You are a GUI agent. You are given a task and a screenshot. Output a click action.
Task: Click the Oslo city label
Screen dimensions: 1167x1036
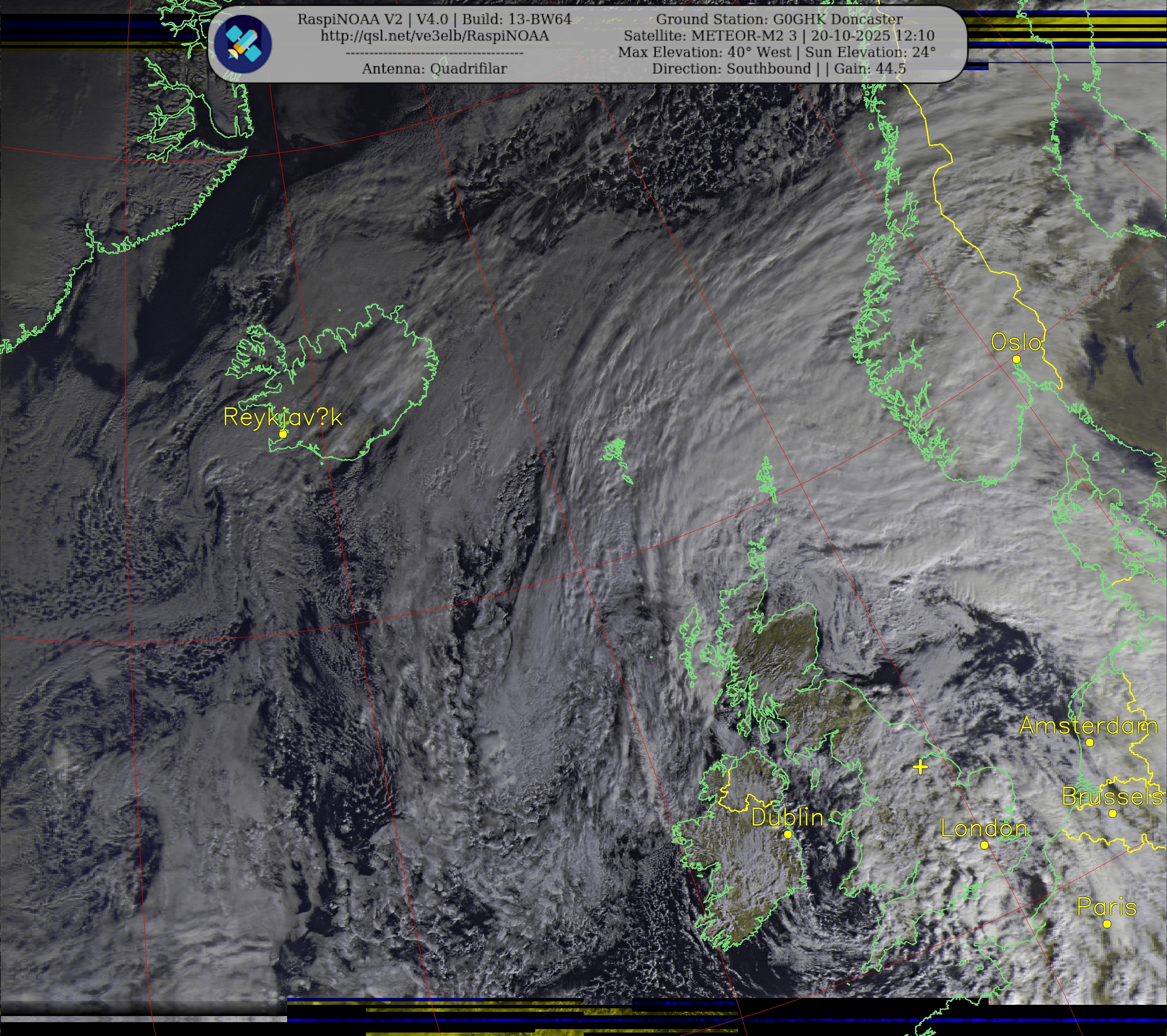point(1016,342)
